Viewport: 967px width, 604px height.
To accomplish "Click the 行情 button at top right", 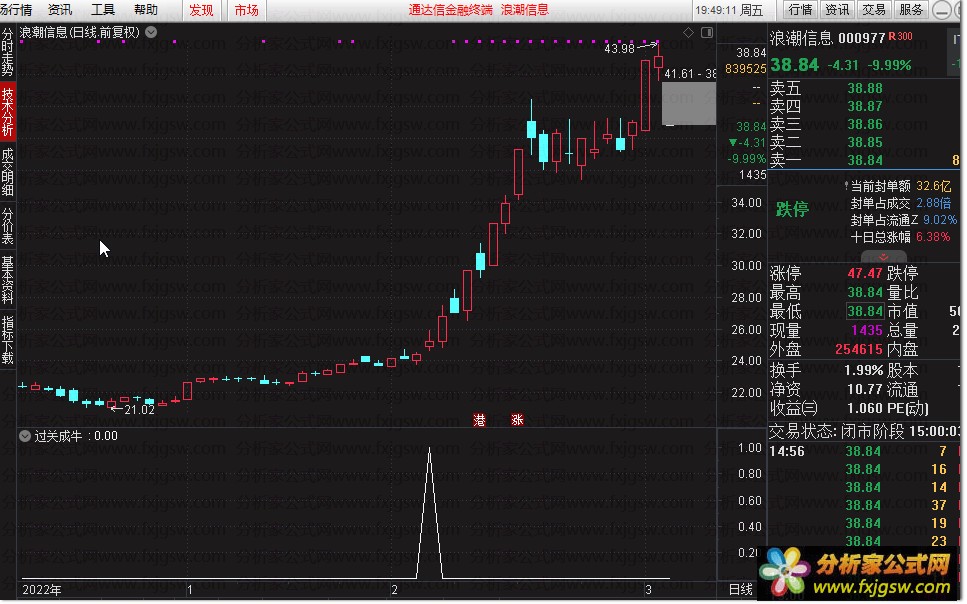I will click(x=800, y=10).
